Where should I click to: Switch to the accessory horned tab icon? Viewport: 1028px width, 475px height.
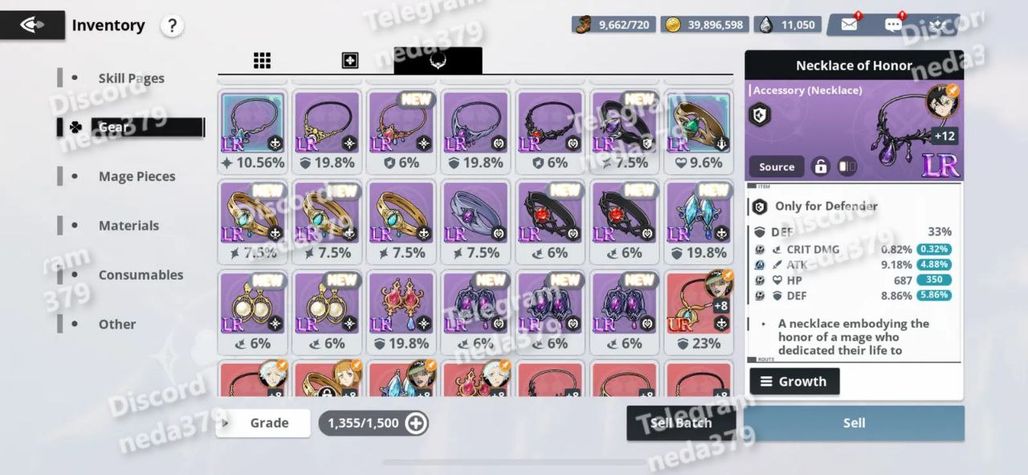(438, 61)
